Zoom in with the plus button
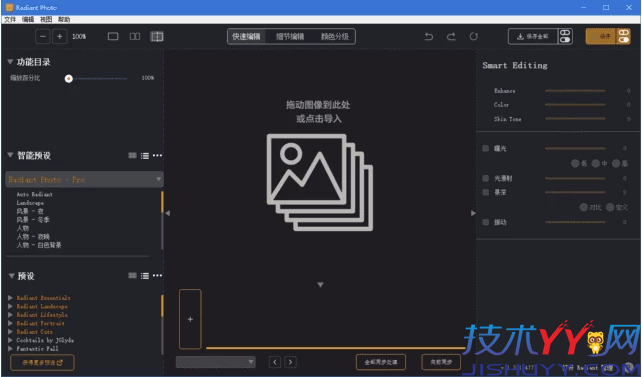The width and height of the screenshot is (642, 377). 59,36
